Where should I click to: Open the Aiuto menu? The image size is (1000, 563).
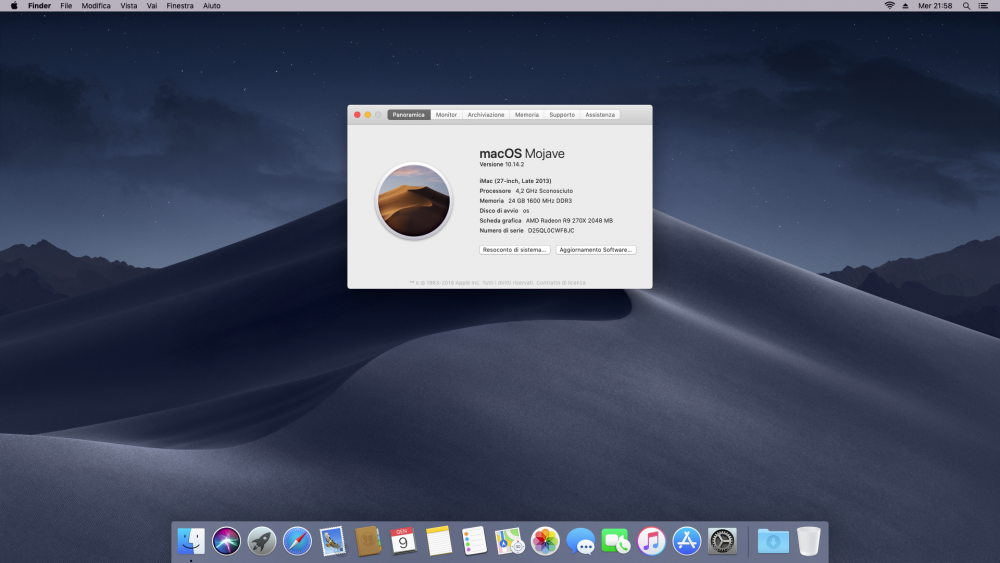coord(212,6)
